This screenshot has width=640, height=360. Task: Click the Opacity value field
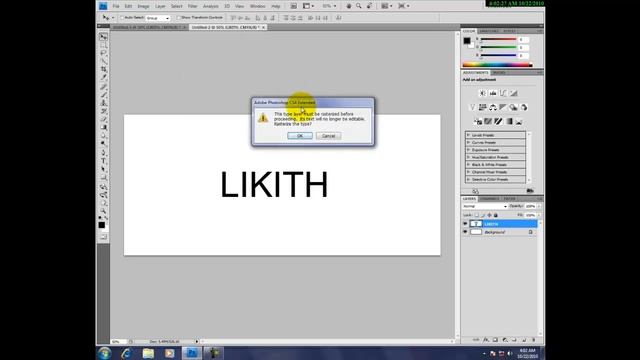coord(530,207)
